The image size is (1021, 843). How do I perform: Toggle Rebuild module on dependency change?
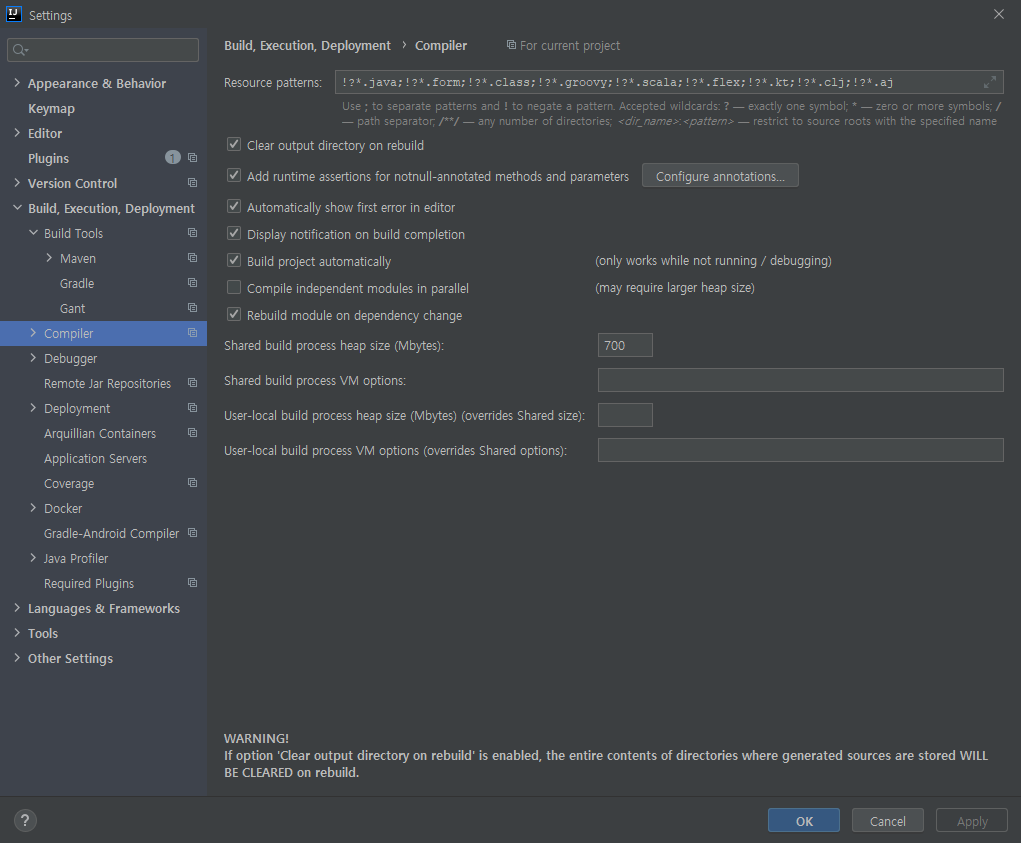tap(234, 314)
